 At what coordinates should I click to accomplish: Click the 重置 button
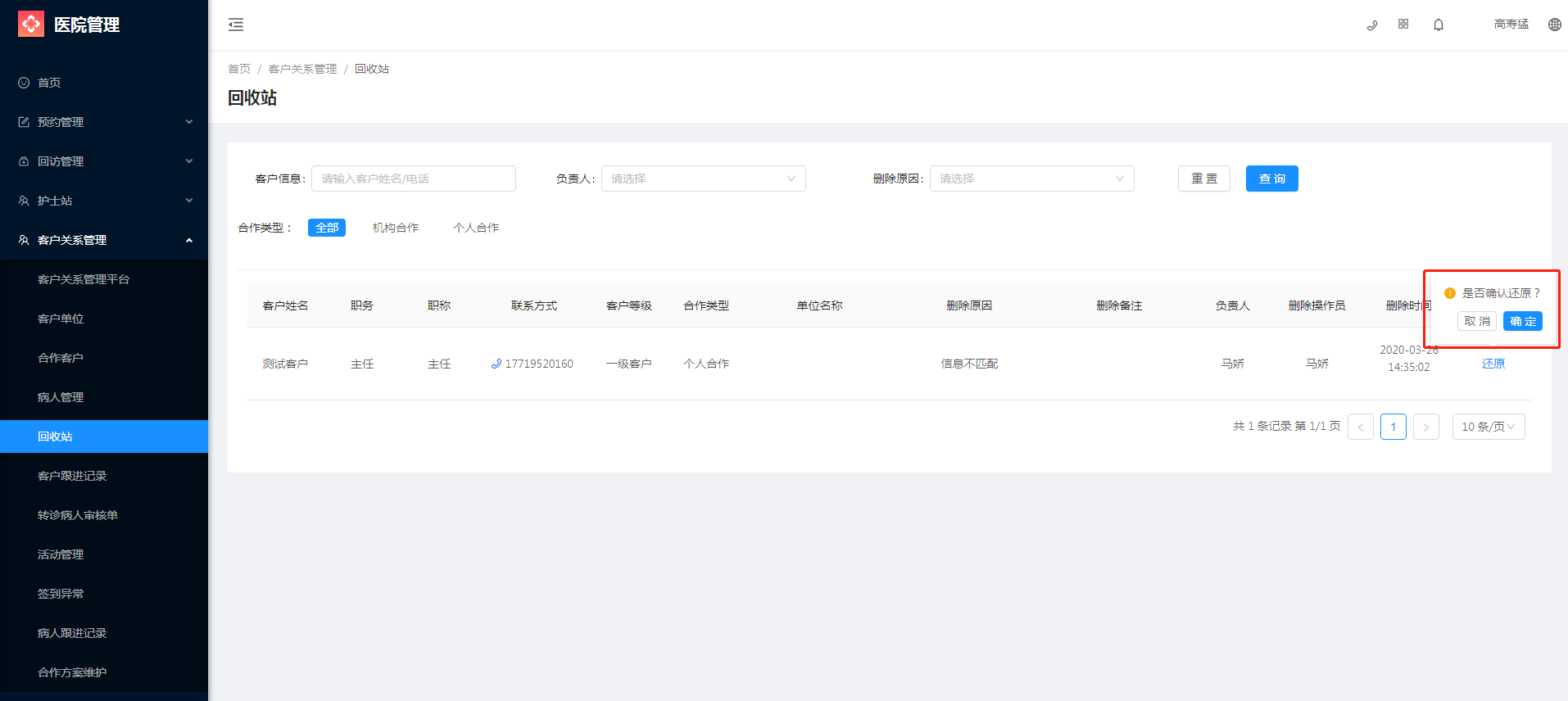tap(1204, 179)
